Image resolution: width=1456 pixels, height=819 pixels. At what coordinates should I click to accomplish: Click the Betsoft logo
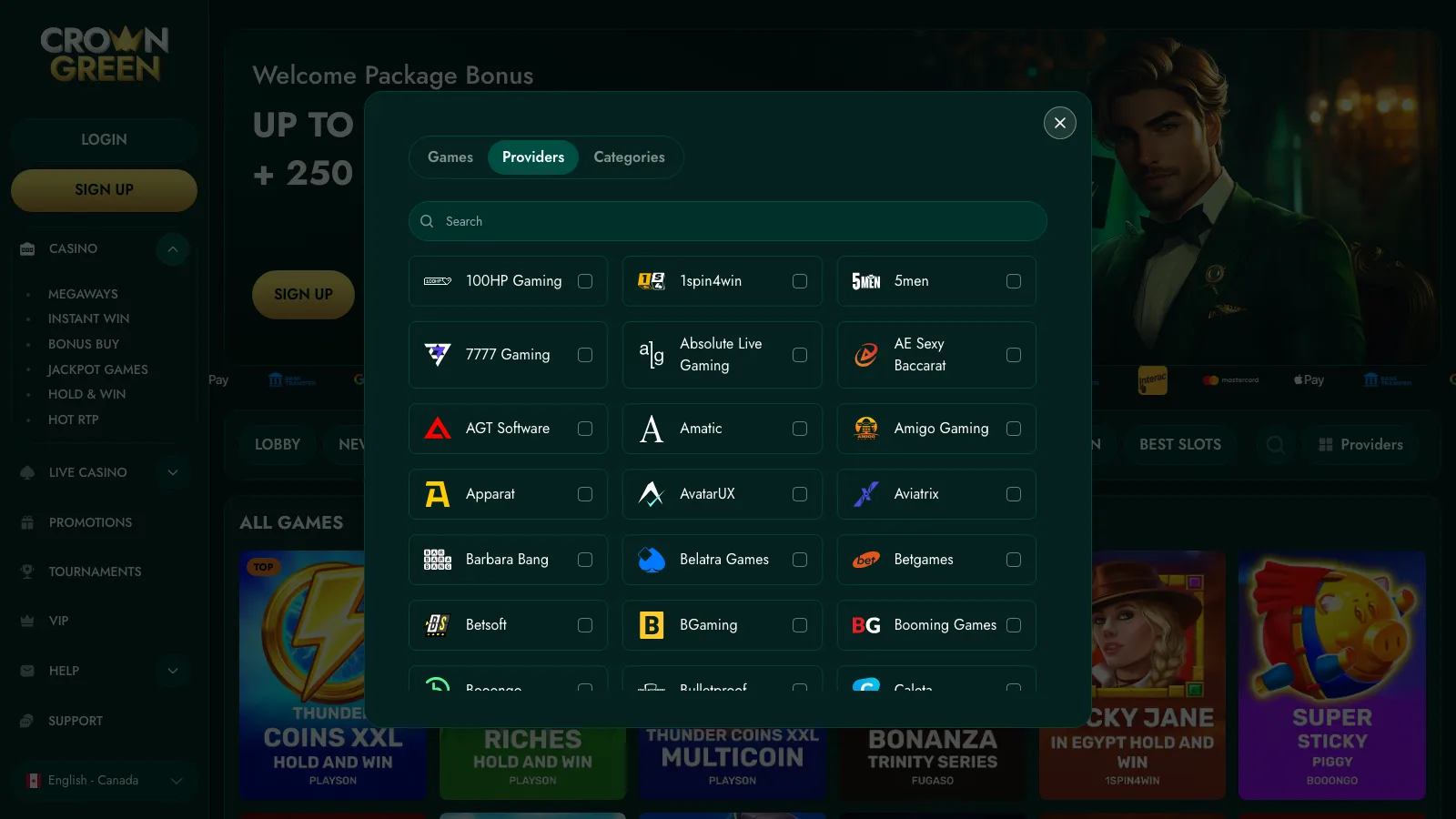coord(438,625)
